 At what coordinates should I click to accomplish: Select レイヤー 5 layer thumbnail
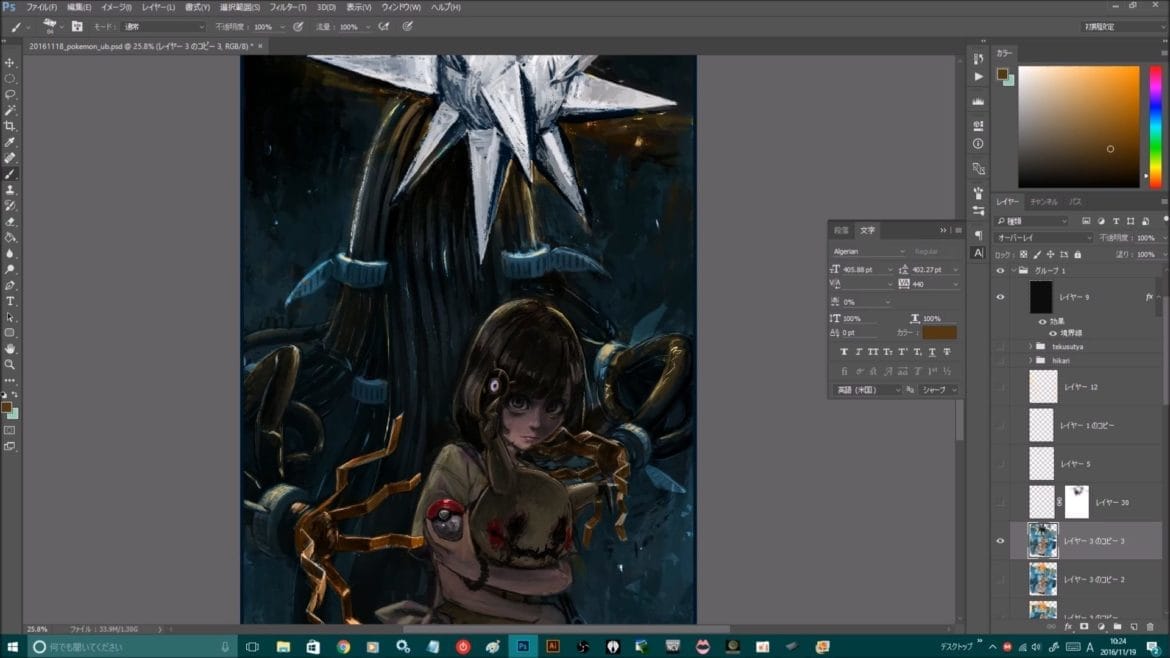[1042, 464]
